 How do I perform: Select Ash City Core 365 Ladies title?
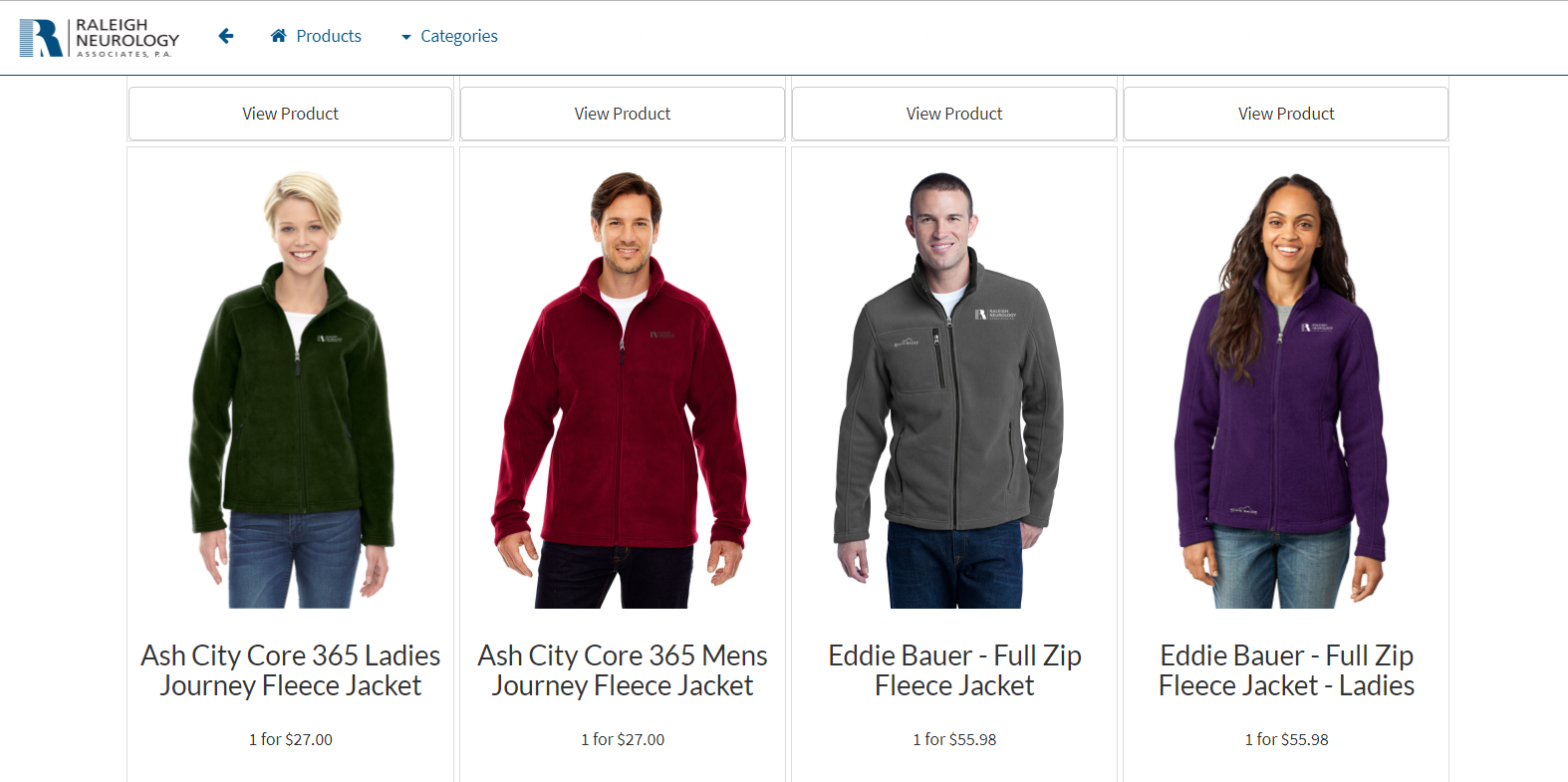click(x=291, y=670)
